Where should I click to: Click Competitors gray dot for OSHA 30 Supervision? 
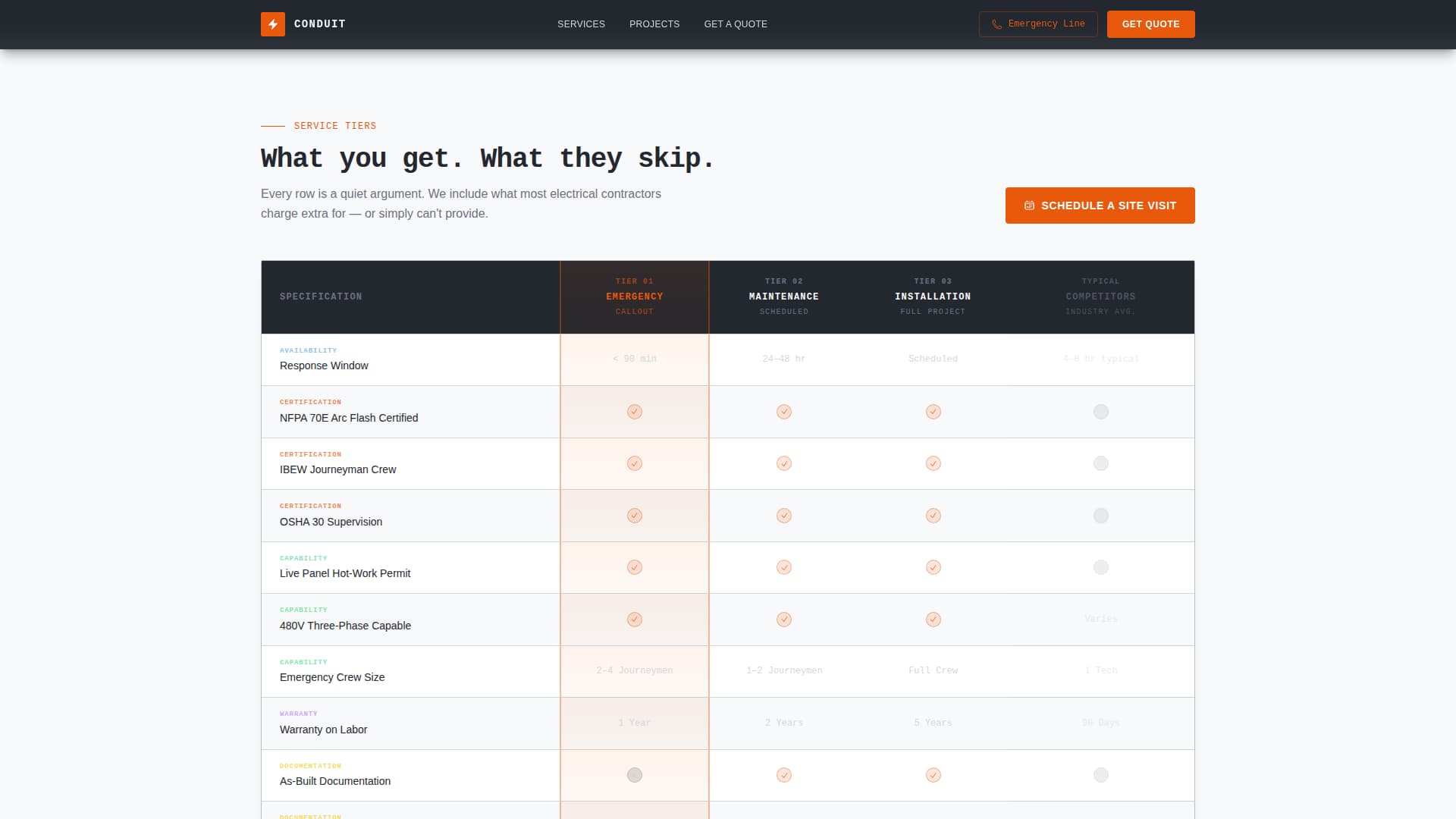[x=1101, y=516]
